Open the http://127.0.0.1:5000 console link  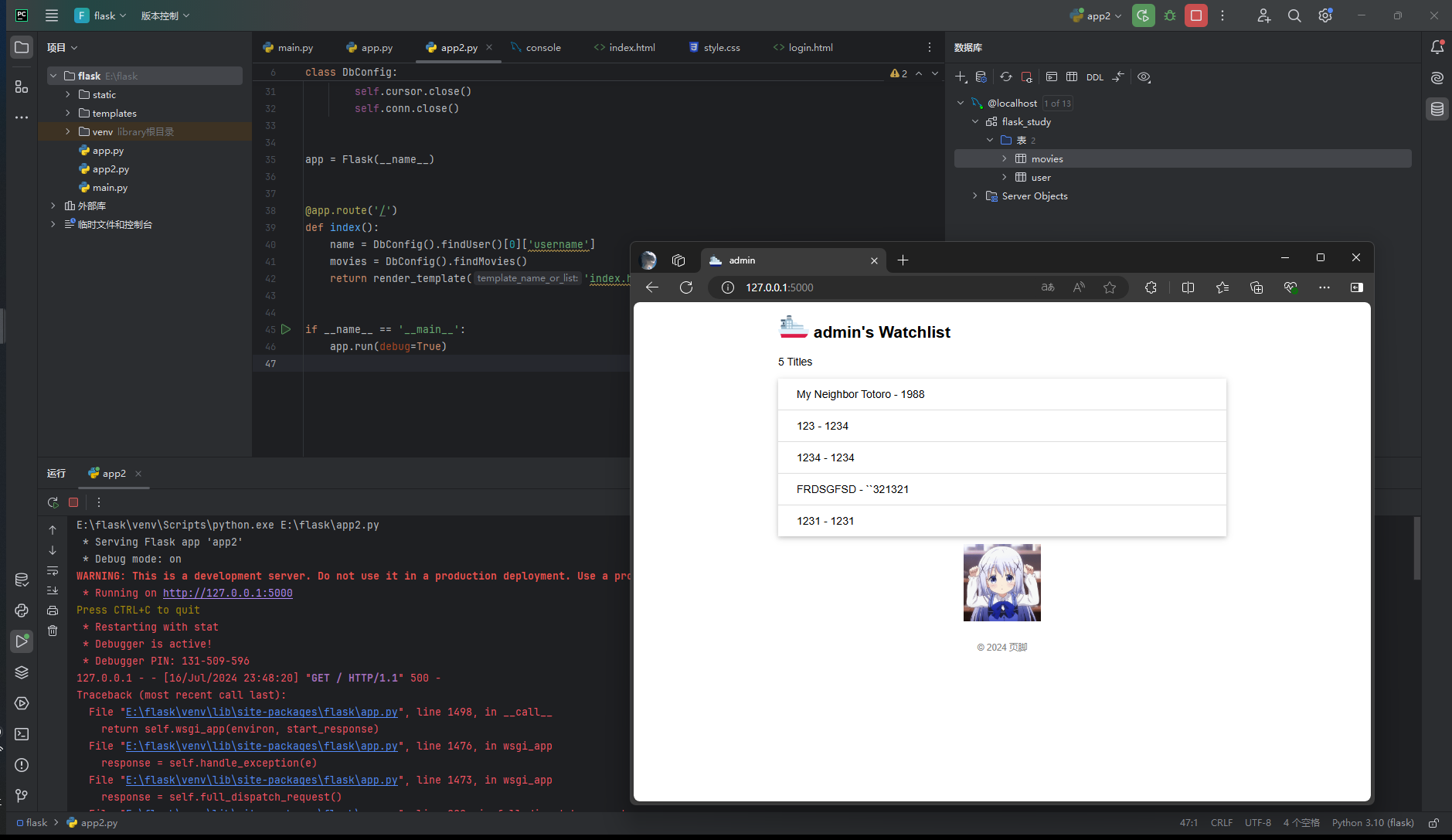click(227, 593)
